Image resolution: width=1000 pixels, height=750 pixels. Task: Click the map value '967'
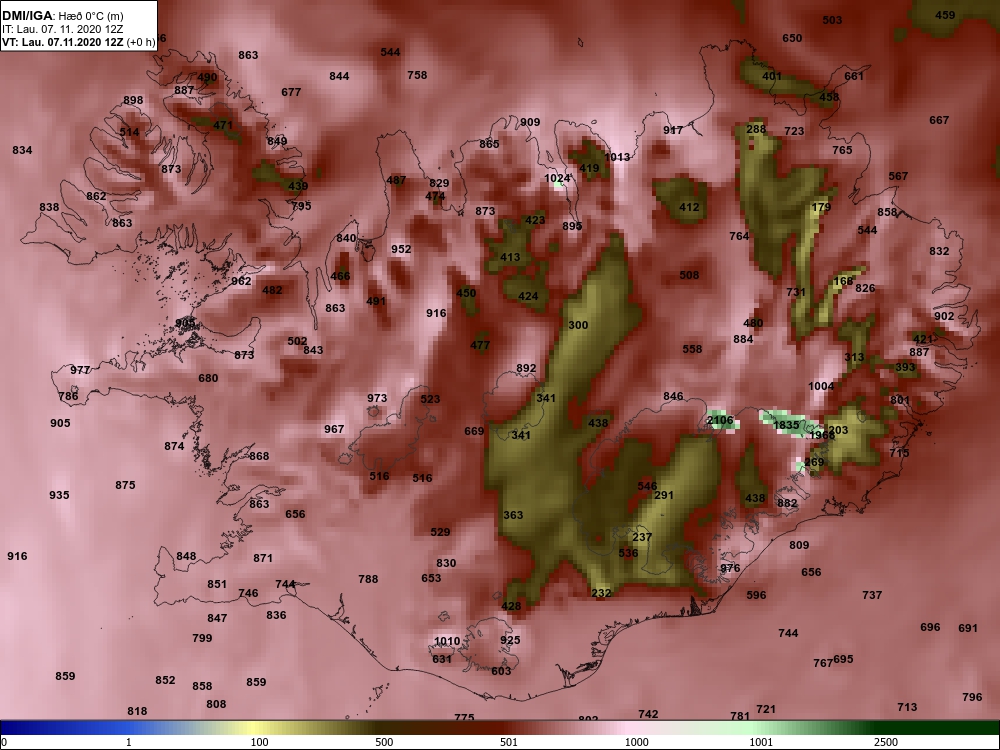coord(334,429)
